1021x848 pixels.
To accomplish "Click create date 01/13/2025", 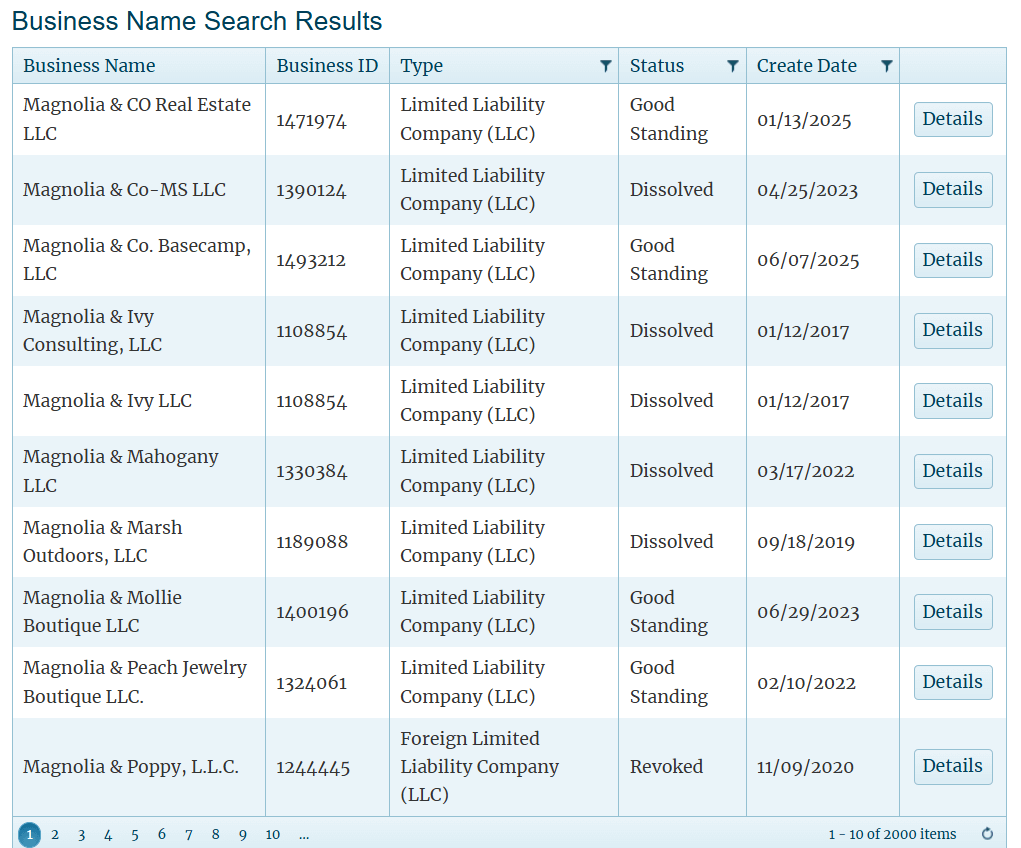I will coord(804,120).
